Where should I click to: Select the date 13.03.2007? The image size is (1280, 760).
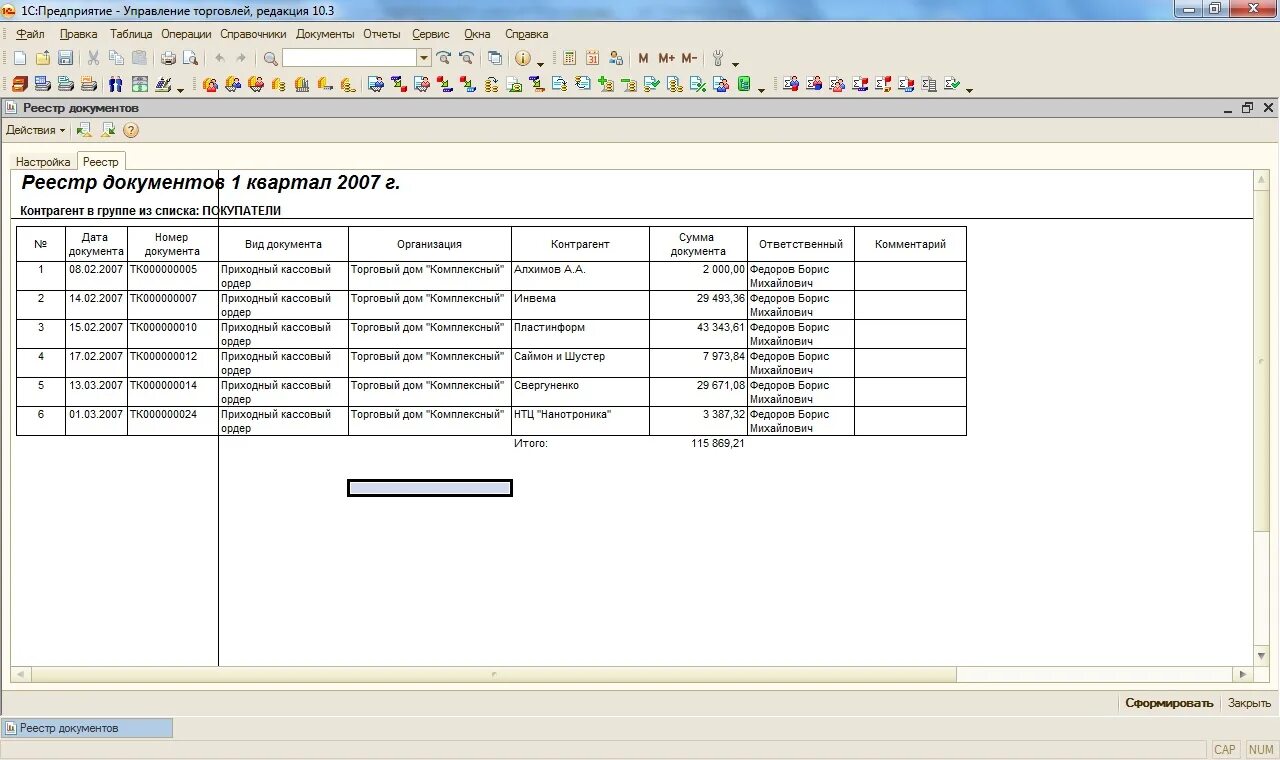(96, 393)
